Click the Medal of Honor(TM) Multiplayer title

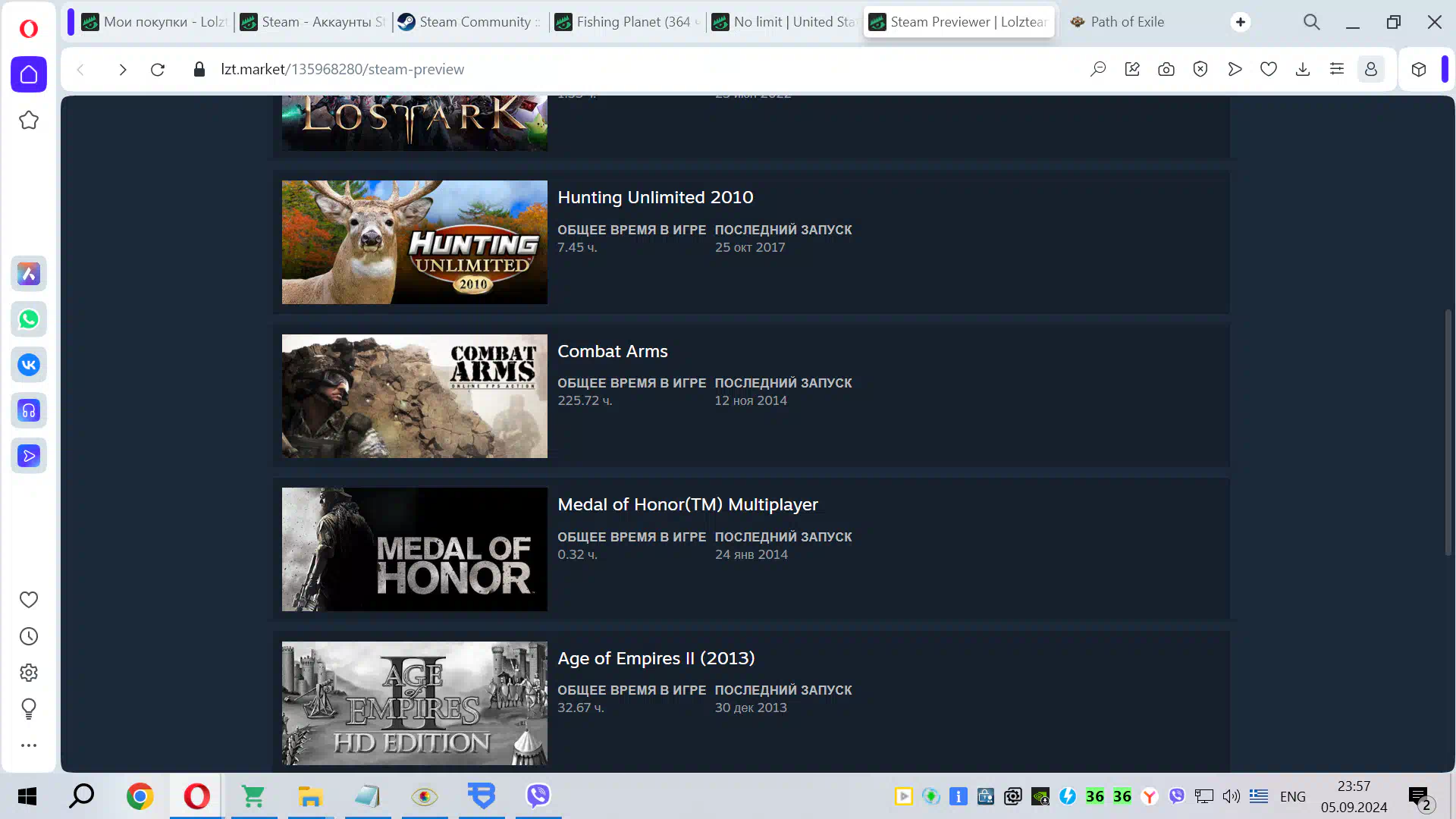(x=688, y=504)
